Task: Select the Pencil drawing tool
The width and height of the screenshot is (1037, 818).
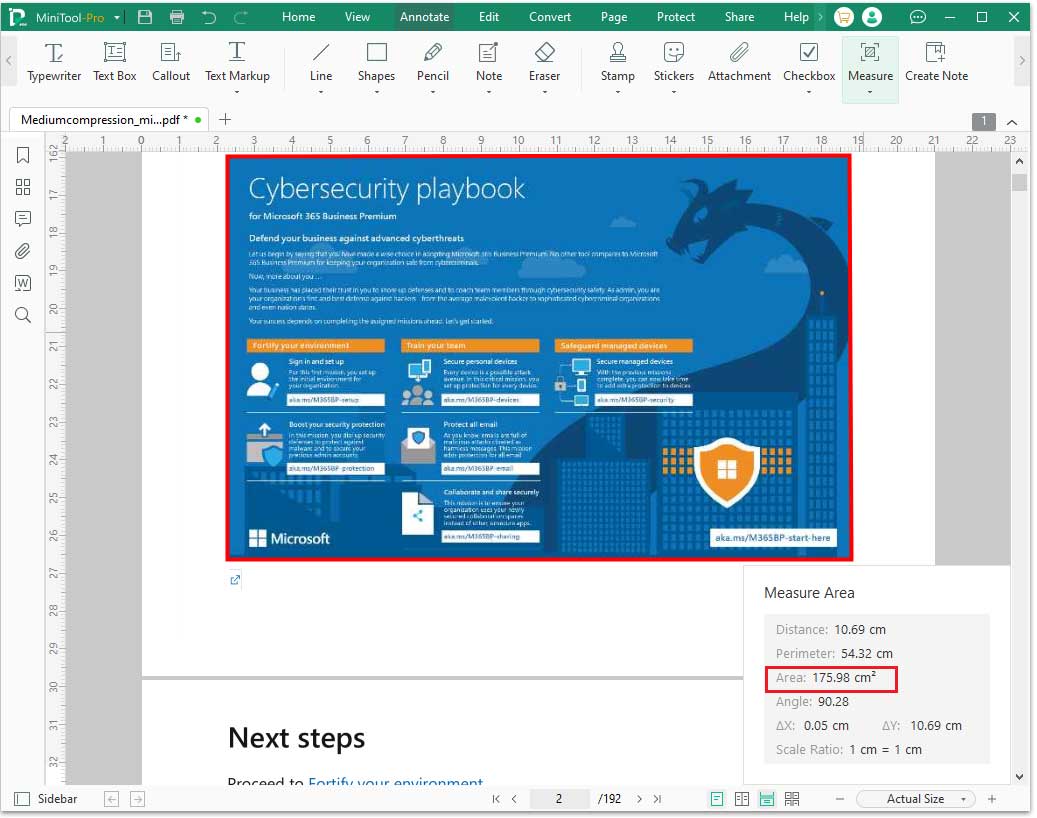Action: (433, 62)
